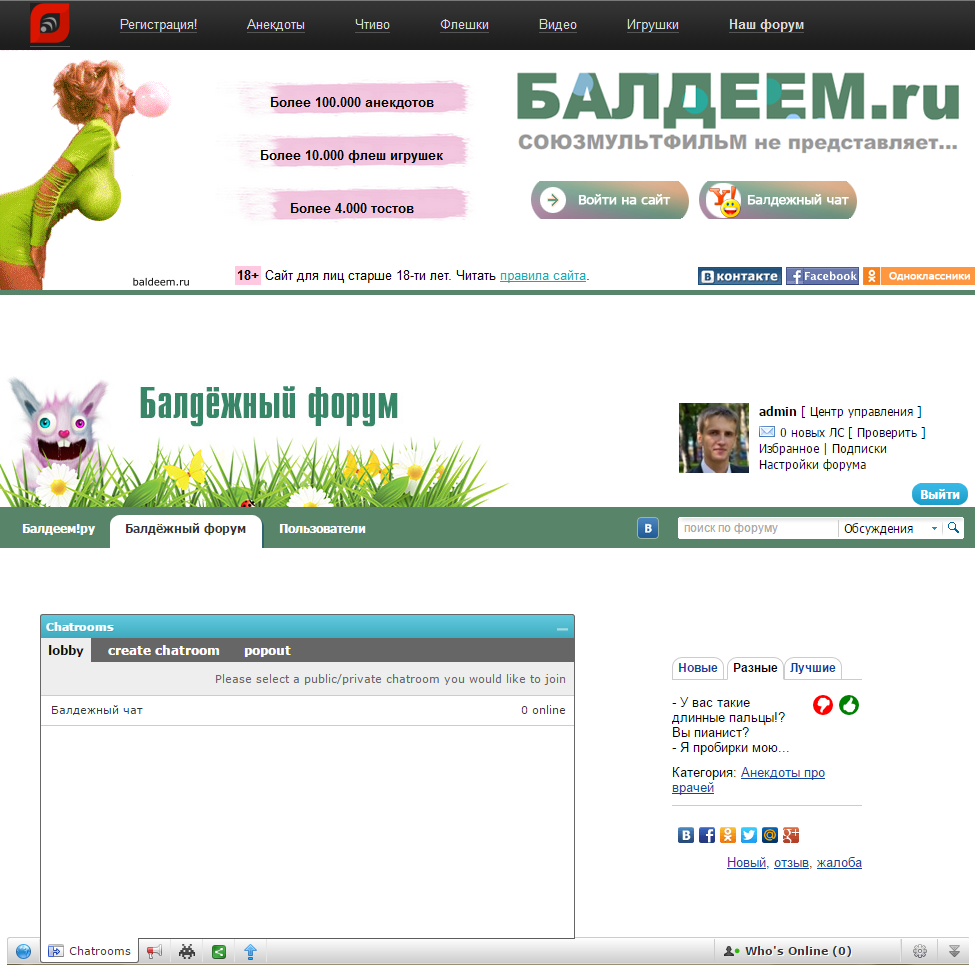Open the Видео section
This screenshot has height=965, width=975.
click(x=557, y=25)
